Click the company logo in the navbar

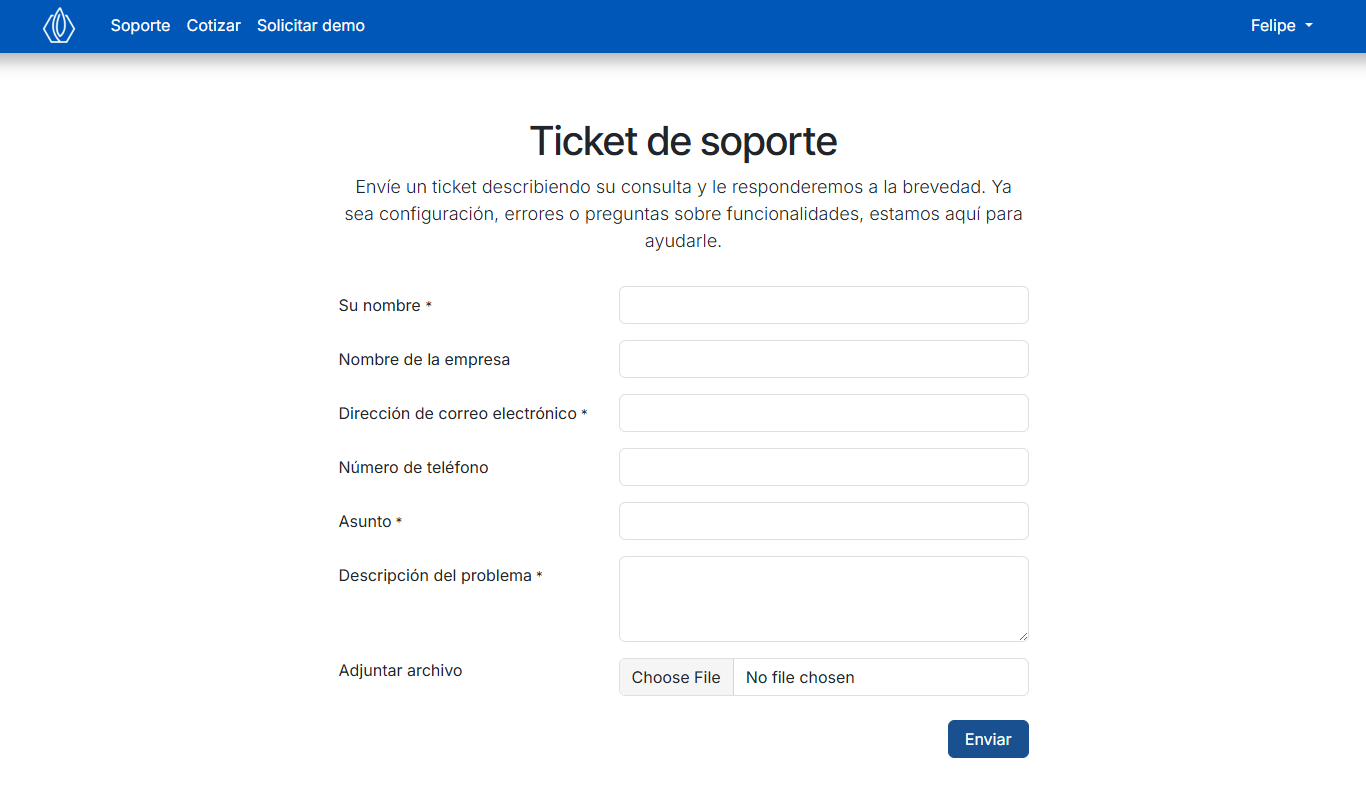pos(58,26)
